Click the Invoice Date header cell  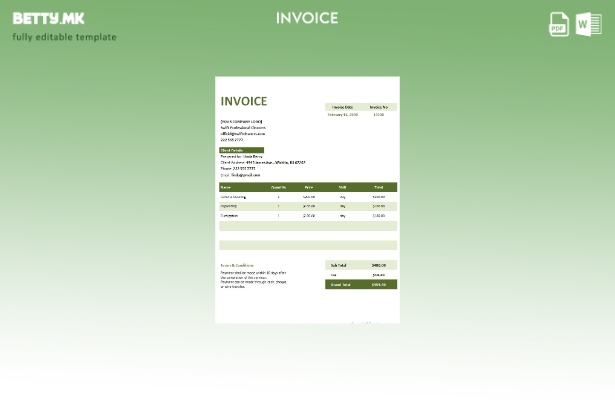pos(343,107)
